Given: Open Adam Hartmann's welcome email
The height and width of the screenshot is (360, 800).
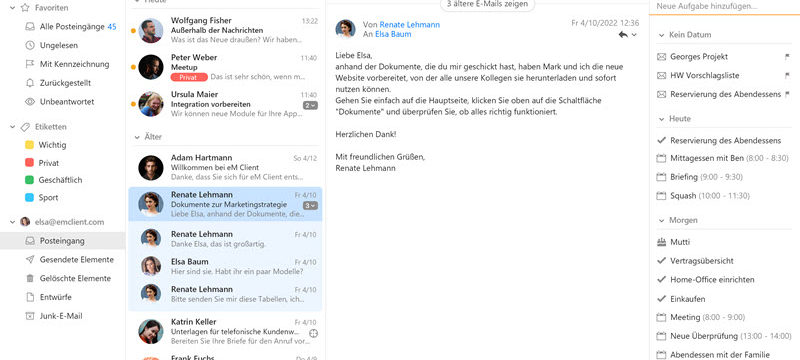Looking at the screenshot, I should [x=226, y=167].
